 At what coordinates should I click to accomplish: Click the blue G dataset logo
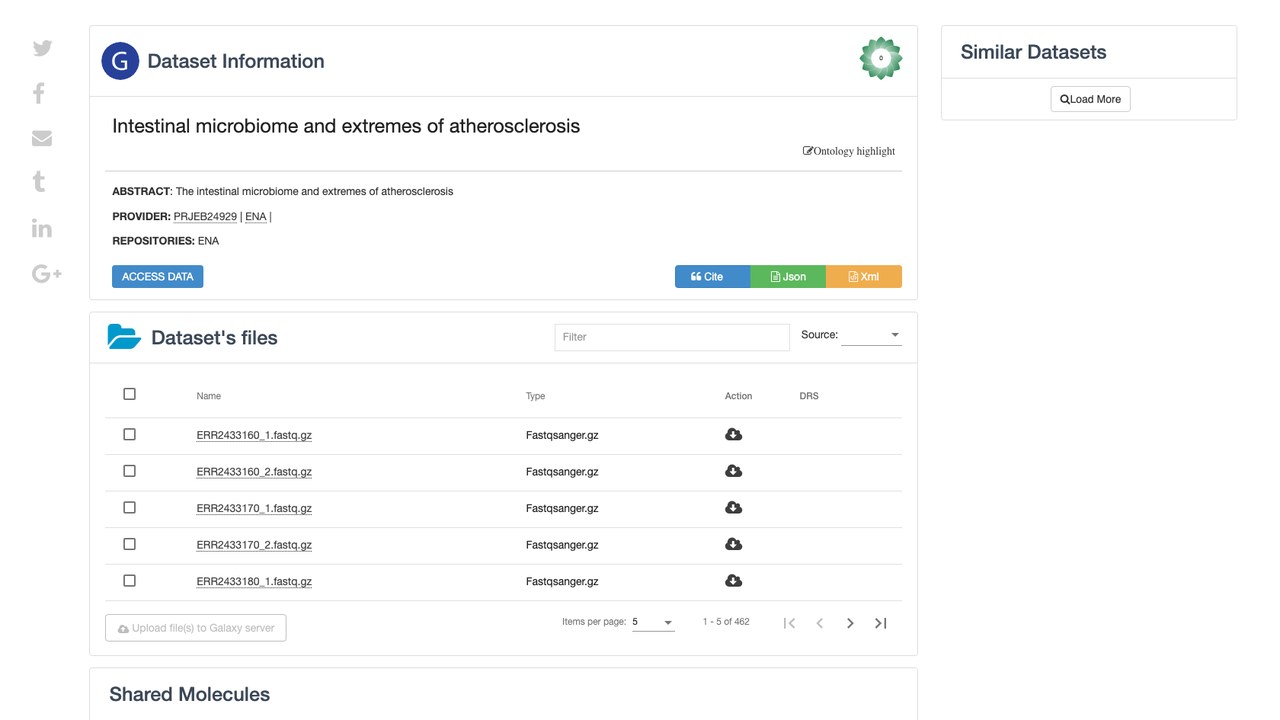coord(120,61)
